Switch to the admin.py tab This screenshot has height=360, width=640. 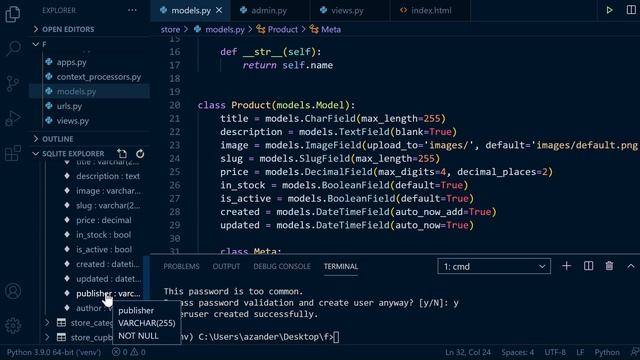269,10
